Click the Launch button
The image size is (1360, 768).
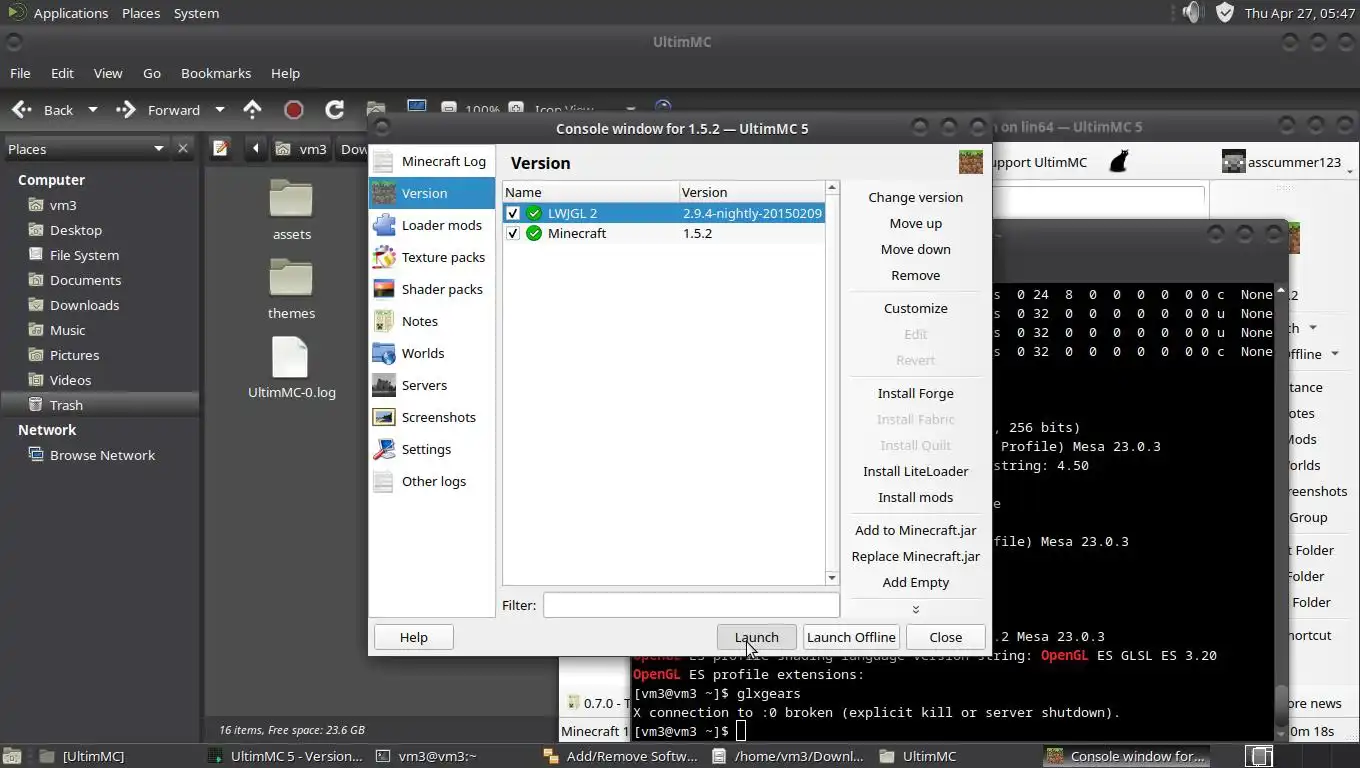[756, 637]
